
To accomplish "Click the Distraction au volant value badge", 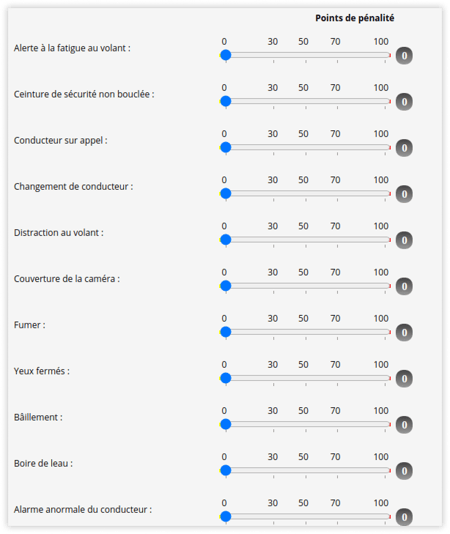I will tap(404, 240).
